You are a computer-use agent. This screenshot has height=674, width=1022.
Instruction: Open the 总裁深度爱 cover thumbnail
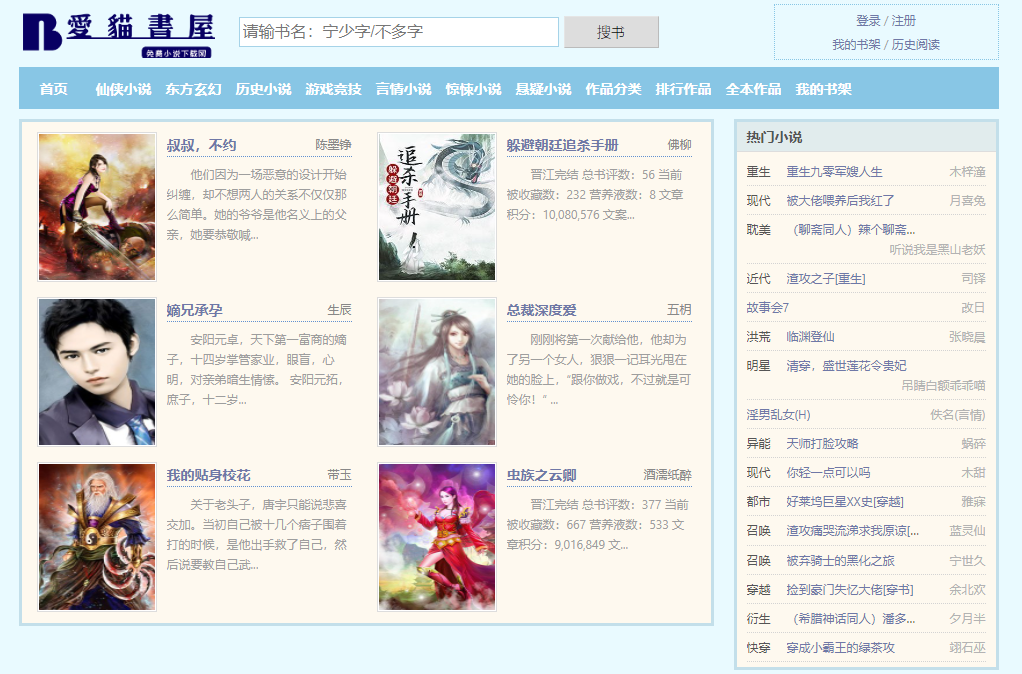pos(437,372)
